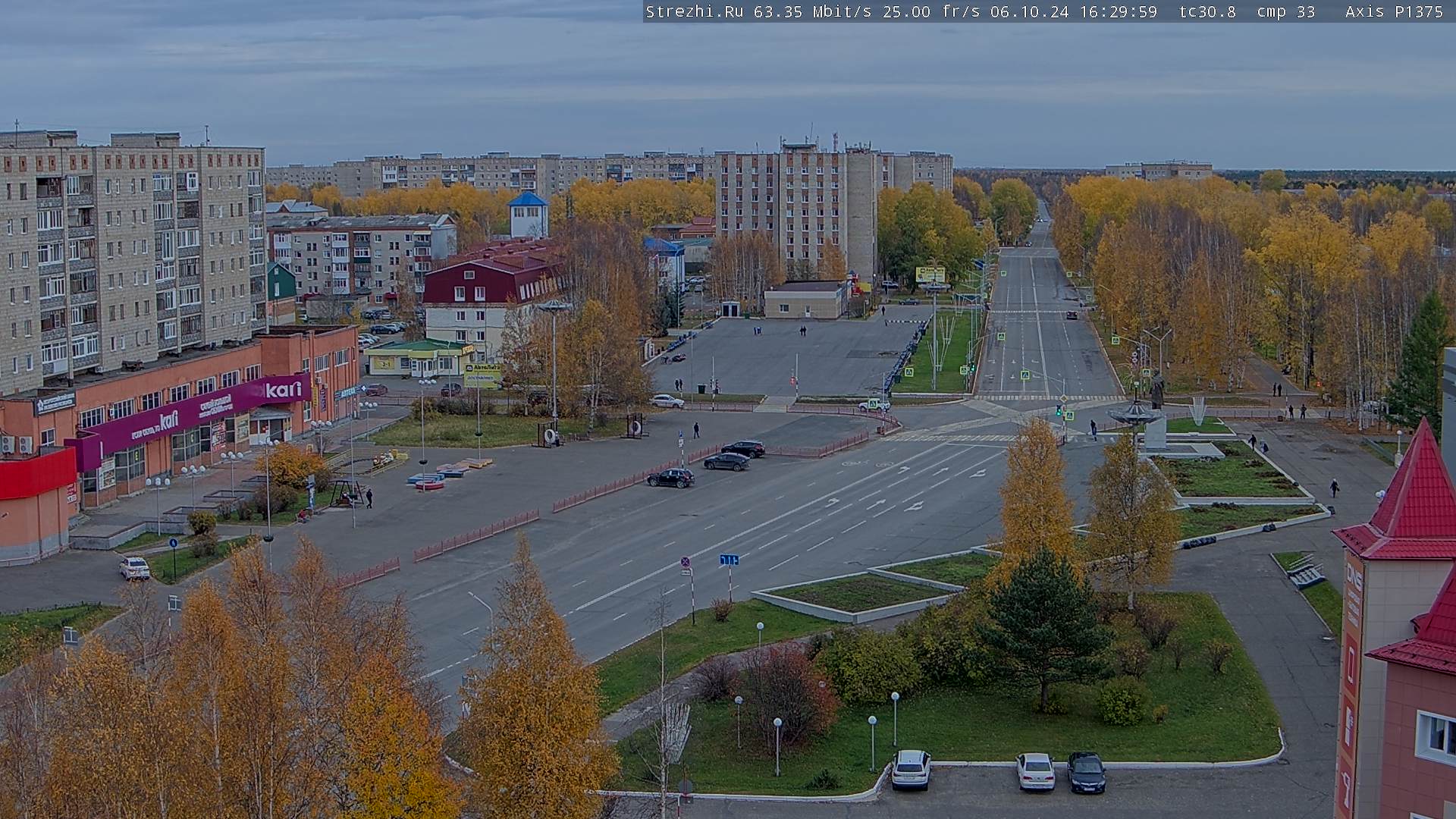Click the 25.00 fr/s frame rate value
Screen dimensions: 1456x819
coord(931,11)
